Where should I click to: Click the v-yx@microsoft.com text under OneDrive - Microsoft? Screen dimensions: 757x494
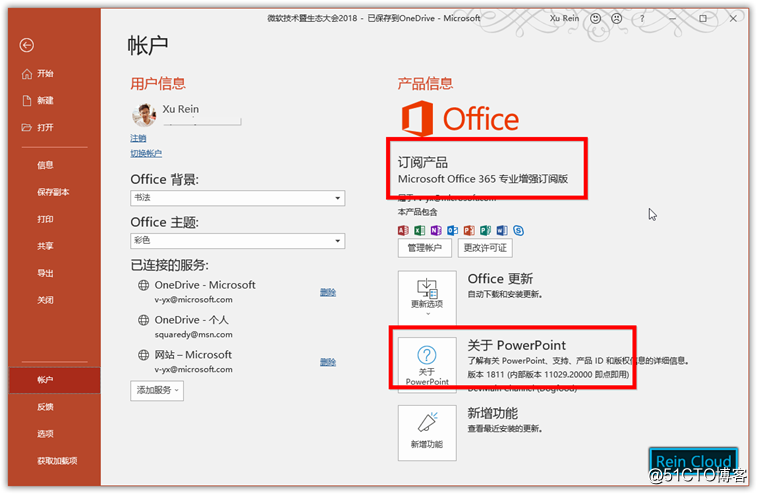pyautogui.click(x=194, y=299)
